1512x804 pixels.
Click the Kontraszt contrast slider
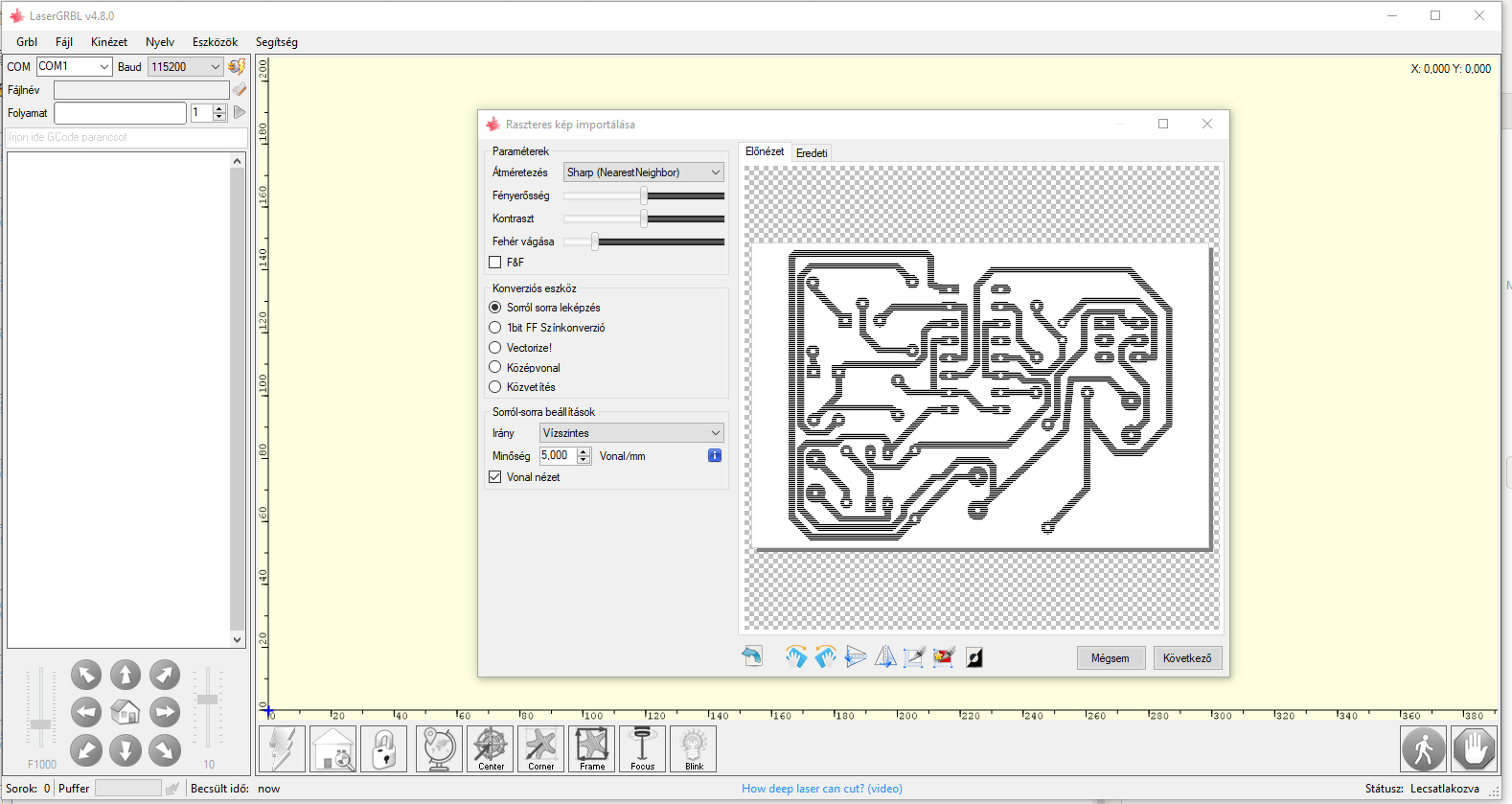[644, 218]
